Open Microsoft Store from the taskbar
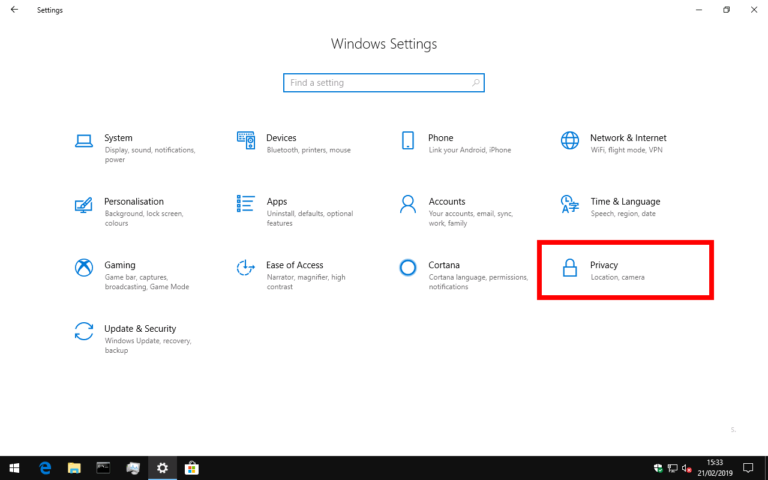Viewport: 768px width, 480px height. click(x=192, y=468)
